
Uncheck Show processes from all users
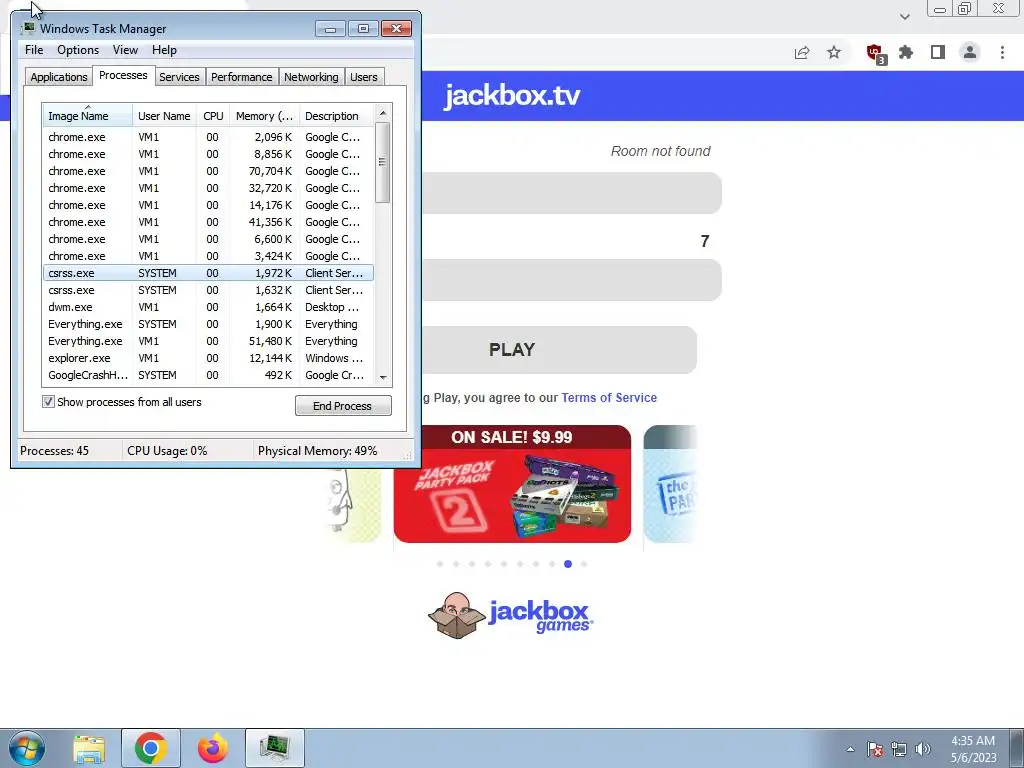point(48,402)
